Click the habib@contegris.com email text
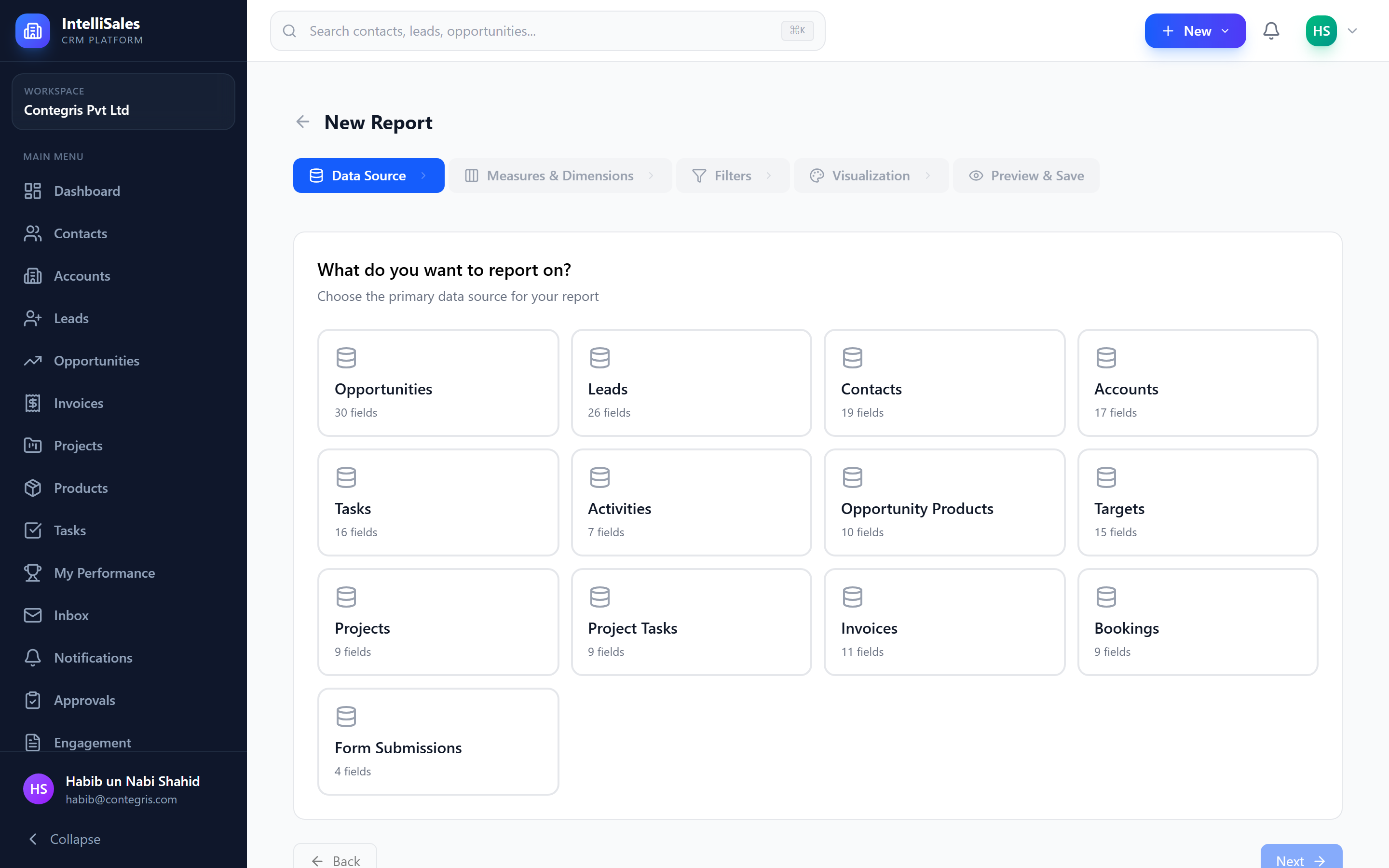1389x868 pixels. coord(121,800)
